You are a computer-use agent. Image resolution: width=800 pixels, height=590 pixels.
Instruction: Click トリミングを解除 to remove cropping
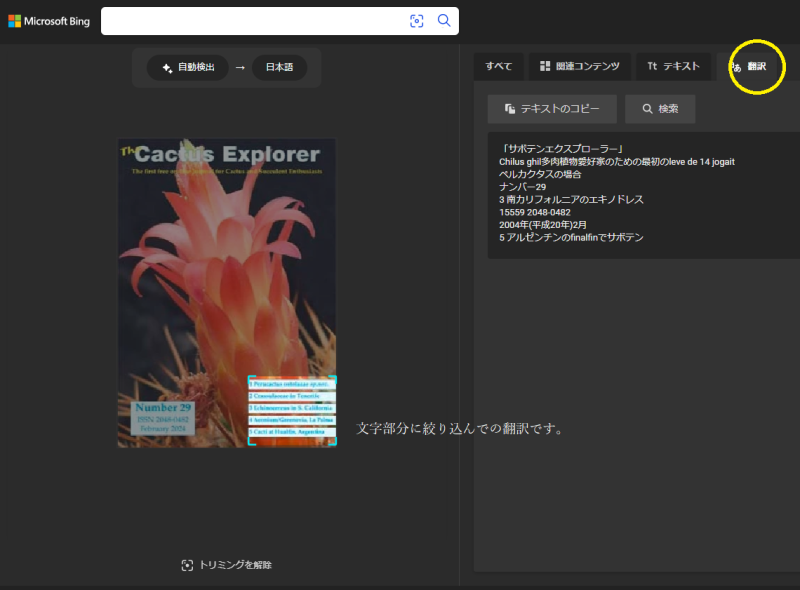(227, 565)
